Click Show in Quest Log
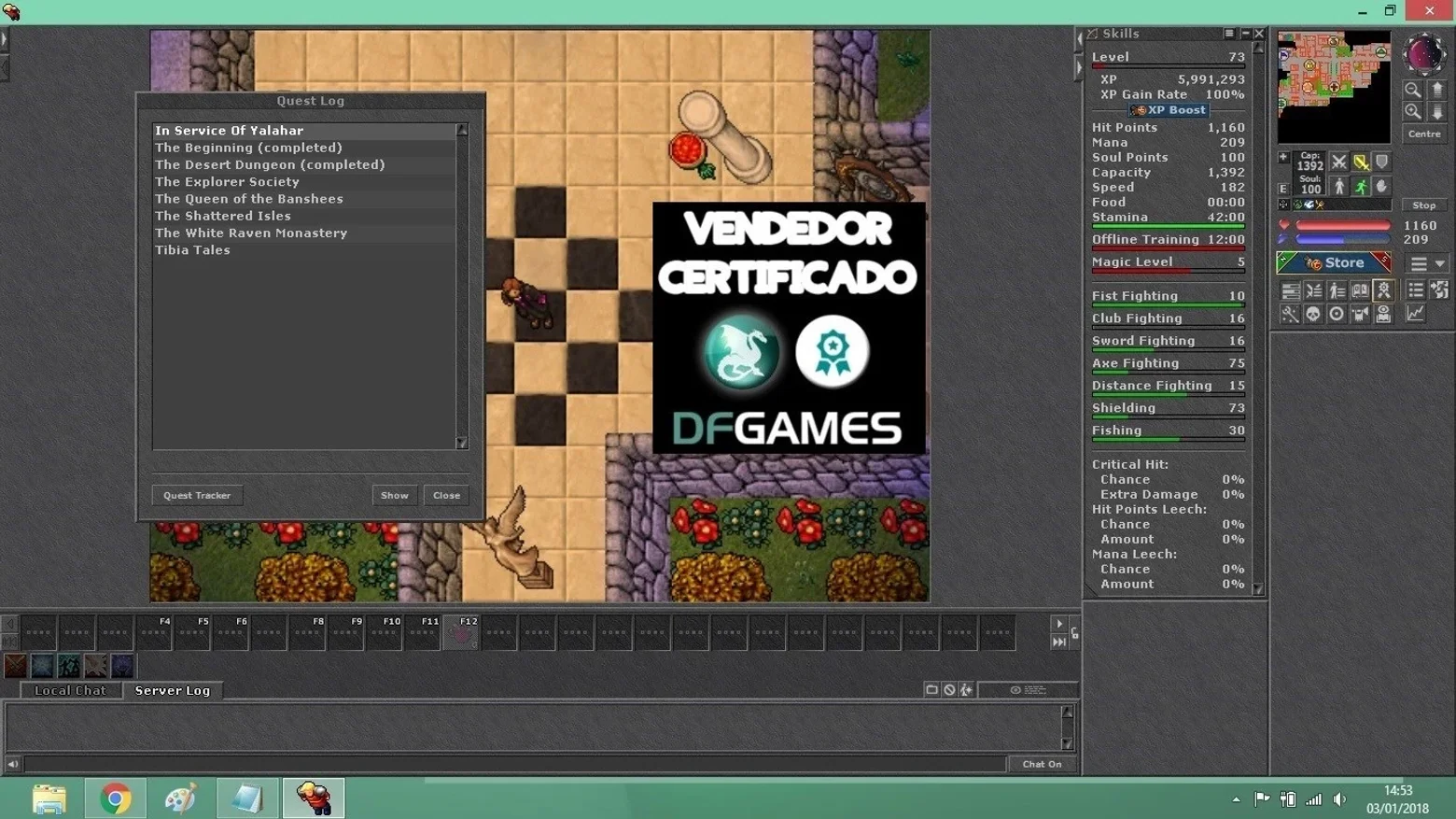This screenshot has height=819, width=1456. pyautogui.click(x=394, y=496)
